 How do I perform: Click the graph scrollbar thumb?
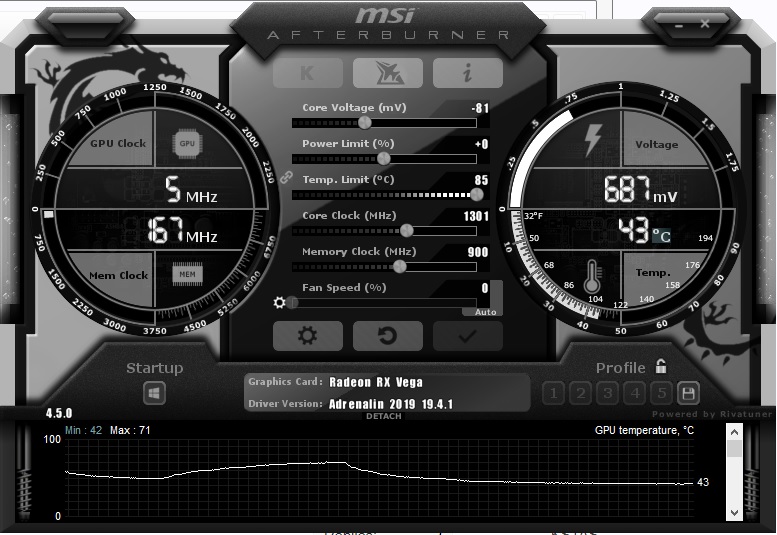[x=734, y=449]
